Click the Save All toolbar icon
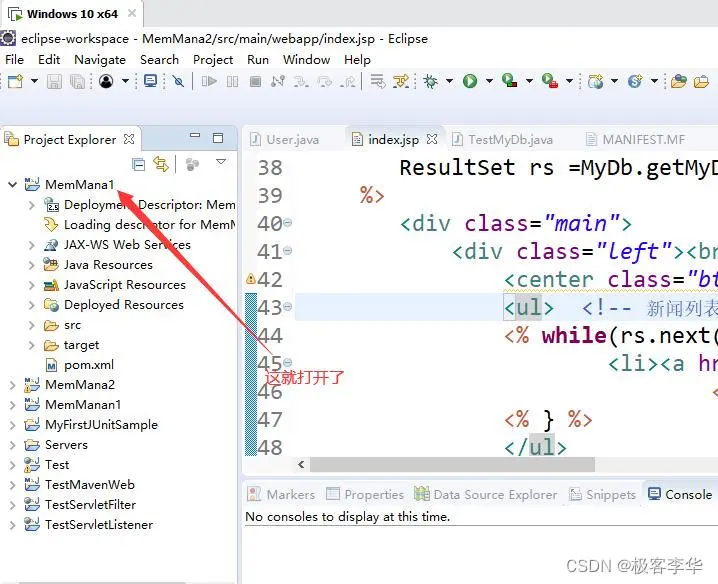 (77, 82)
